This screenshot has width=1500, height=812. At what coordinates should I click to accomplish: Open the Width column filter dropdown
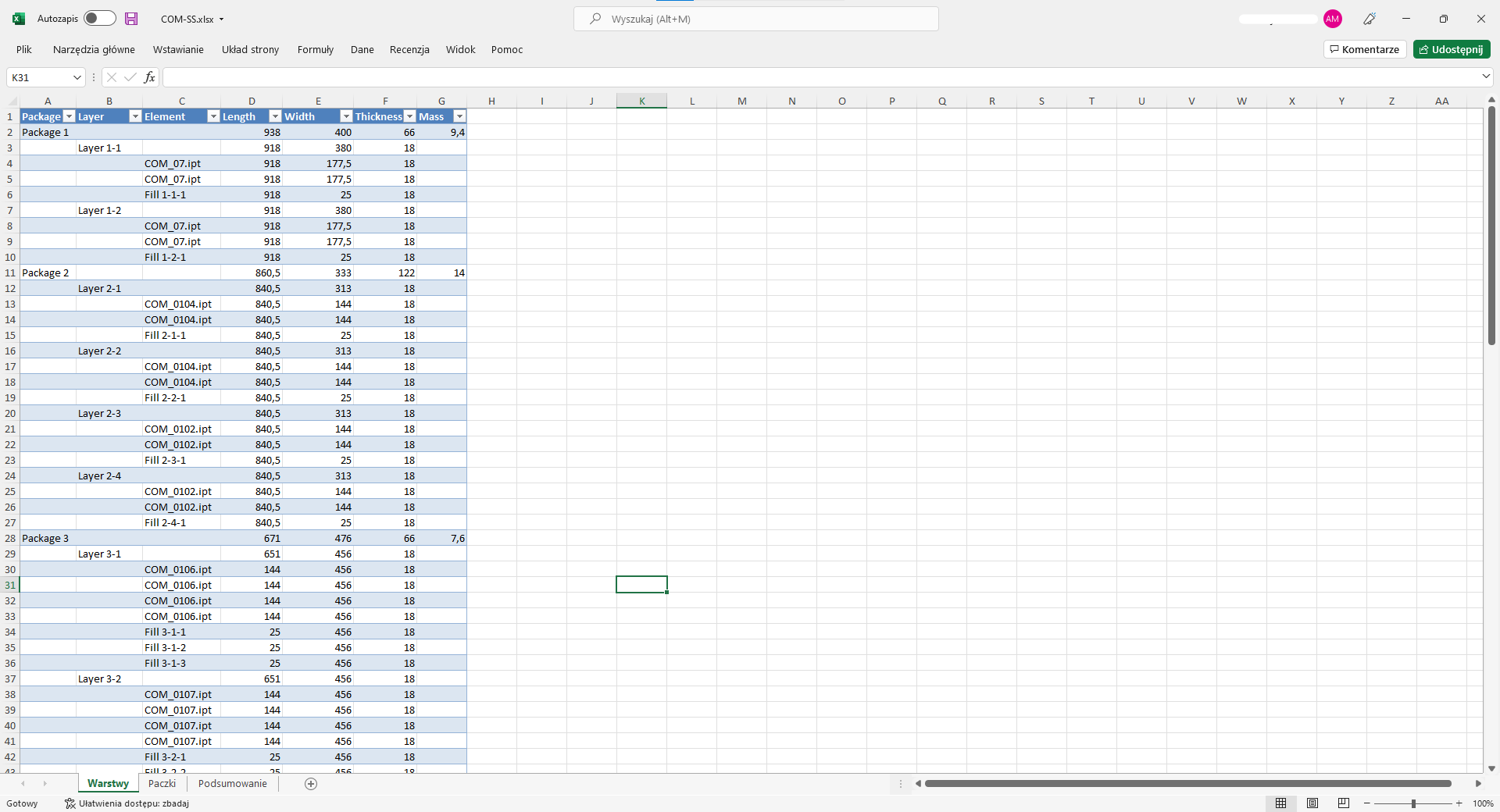pyautogui.click(x=346, y=116)
